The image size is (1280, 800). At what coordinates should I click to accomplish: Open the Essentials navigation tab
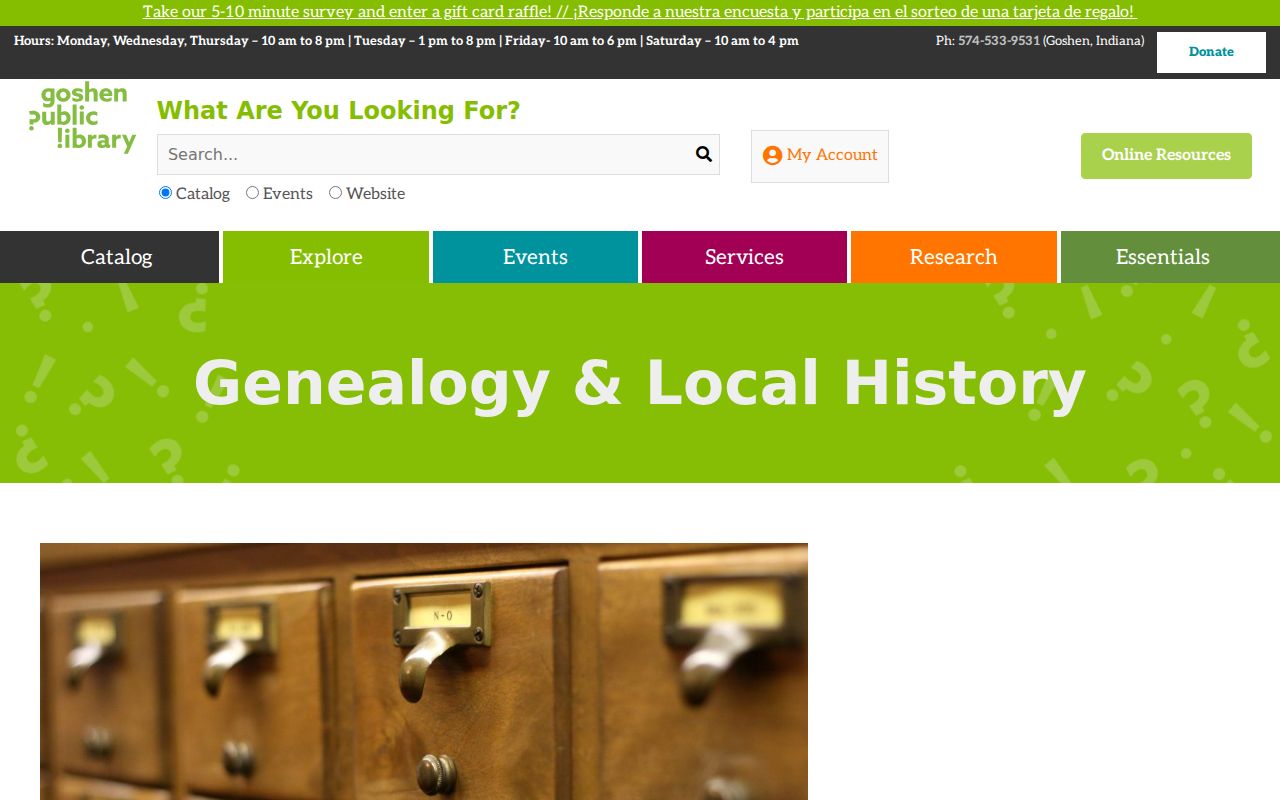pos(1170,257)
